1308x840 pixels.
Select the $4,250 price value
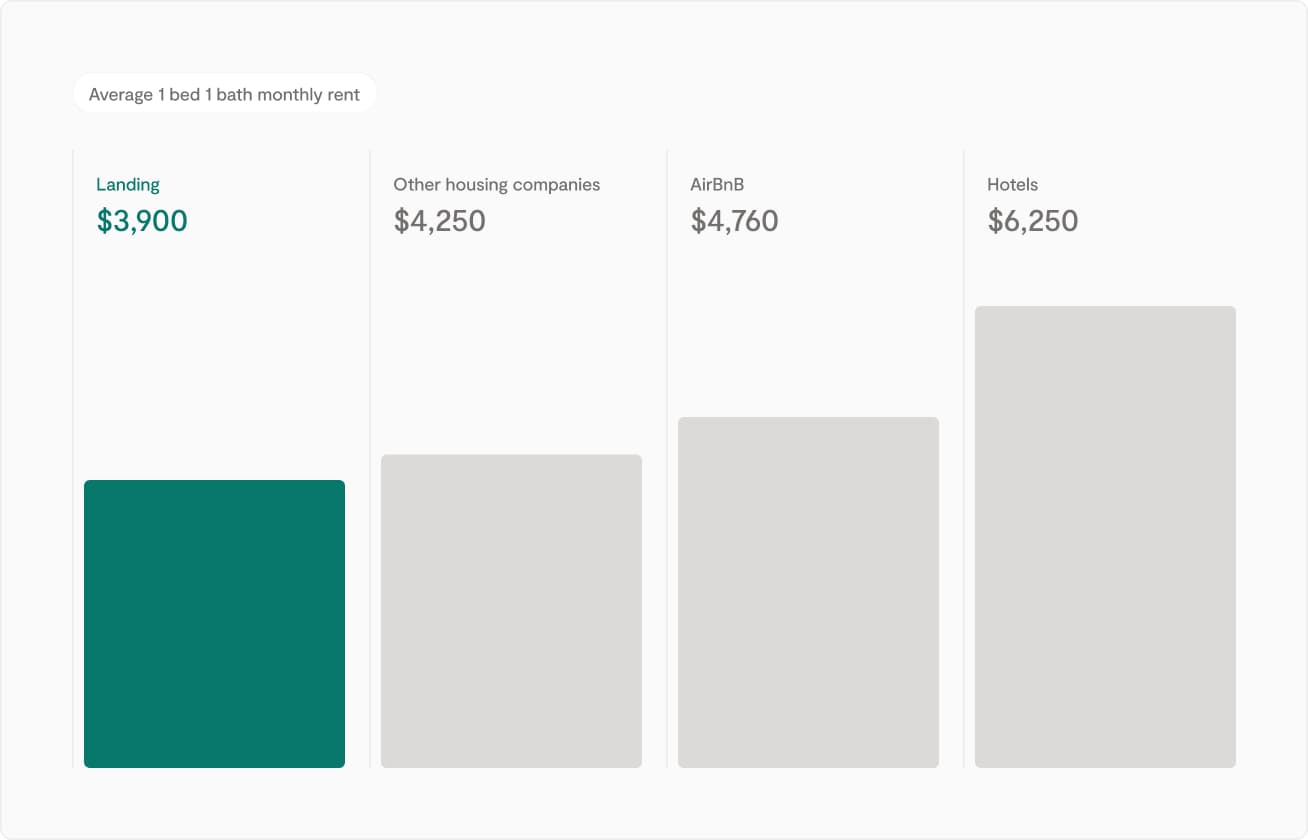pyautogui.click(x=440, y=221)
